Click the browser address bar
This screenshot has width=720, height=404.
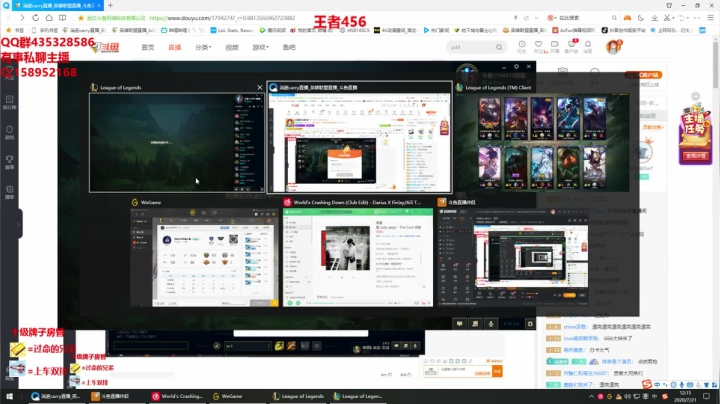click(294, 18)
